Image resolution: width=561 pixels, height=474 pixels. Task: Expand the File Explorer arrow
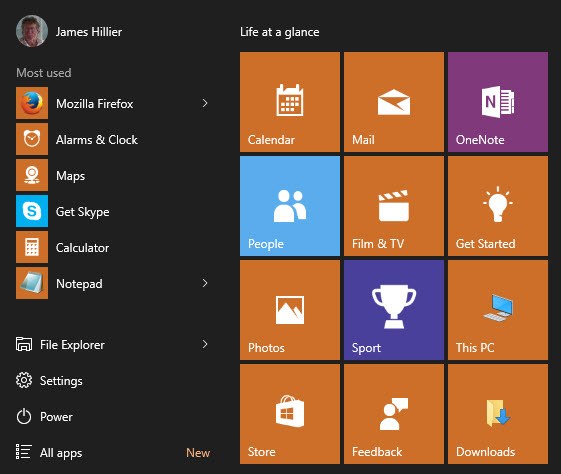[205, 344]
